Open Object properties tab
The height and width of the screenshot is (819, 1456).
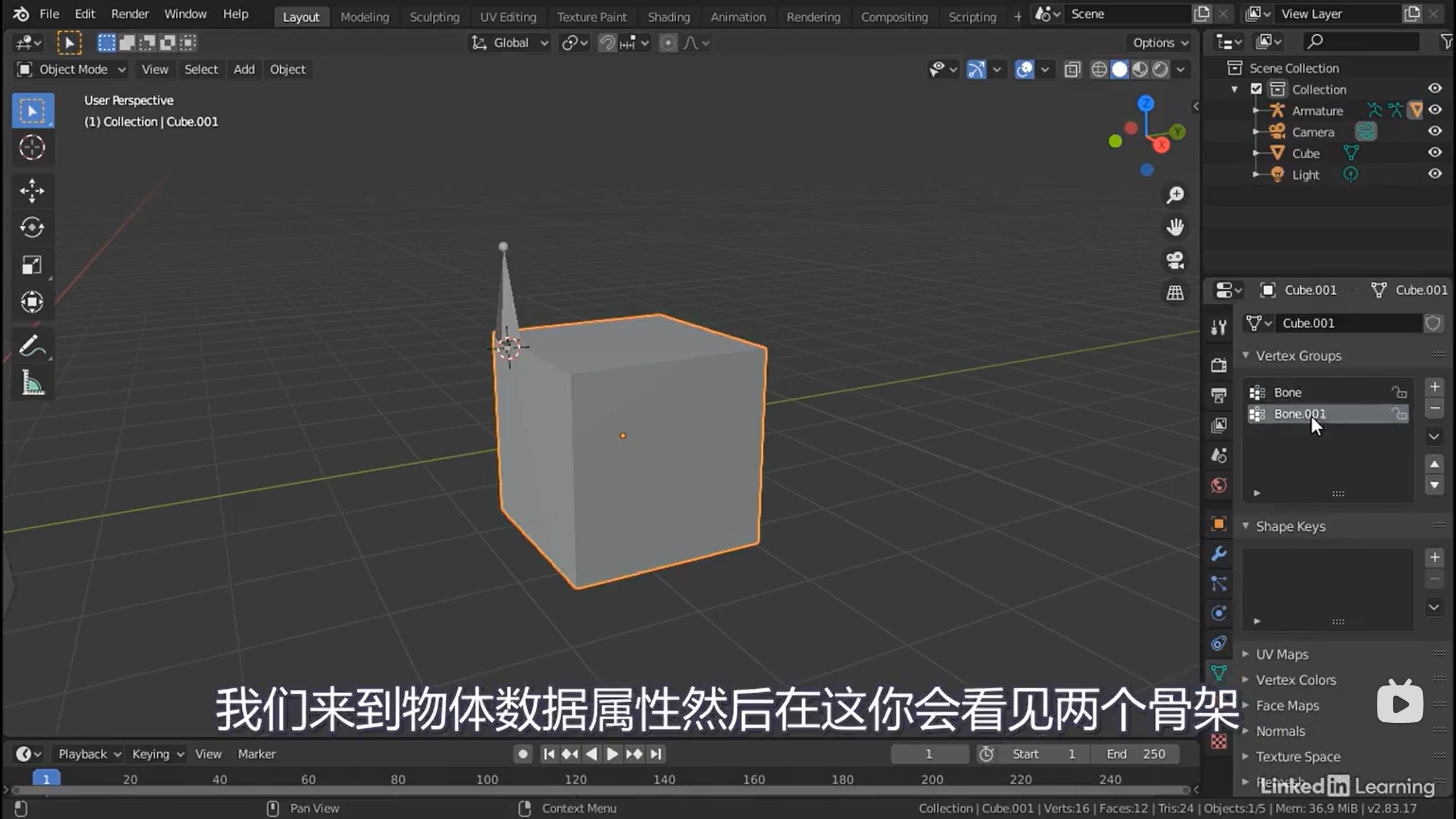[x=1218, y=524]
